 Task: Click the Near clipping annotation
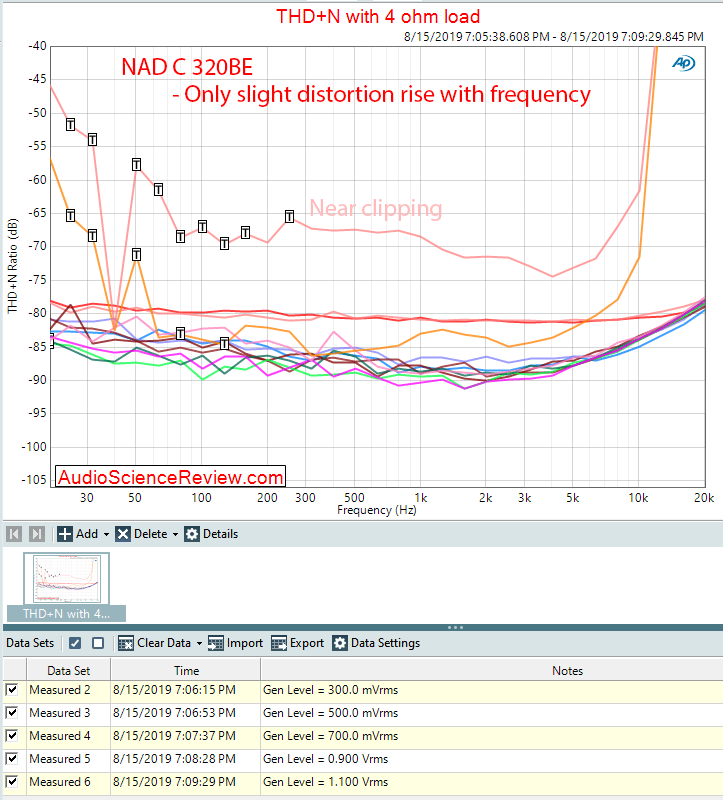376,208
